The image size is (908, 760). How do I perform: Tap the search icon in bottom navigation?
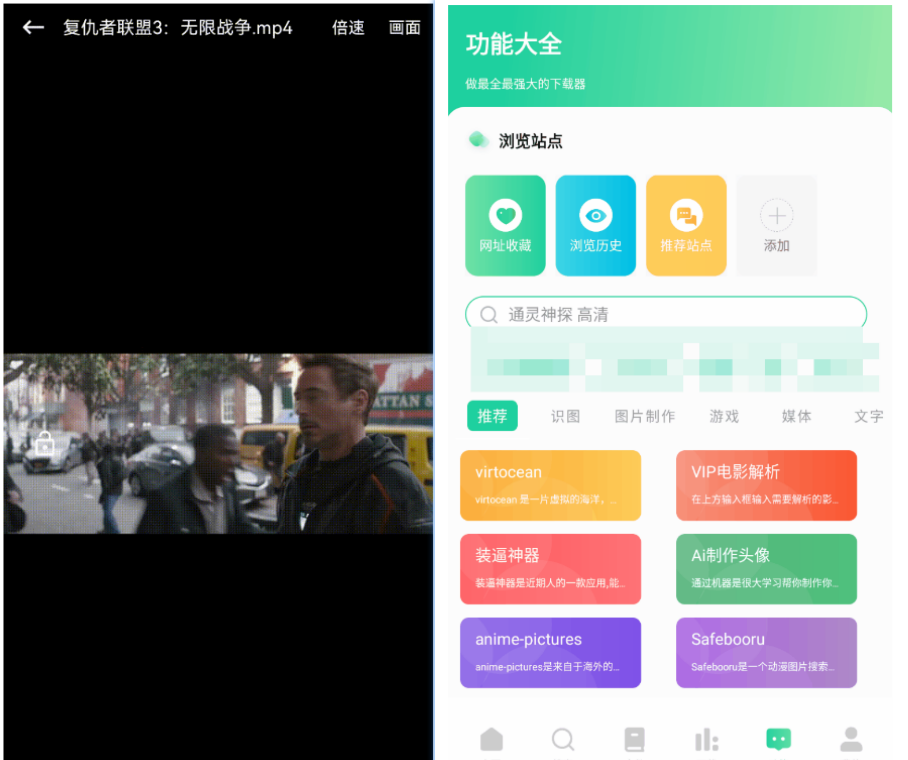(x=563, y=739)
